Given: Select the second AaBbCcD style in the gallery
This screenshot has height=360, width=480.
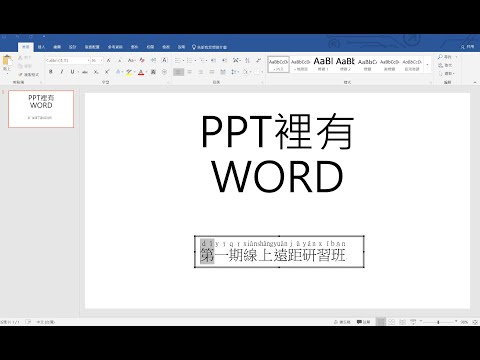Looking at the screenshot, I should pyautogui.click(x=301, y=64).
